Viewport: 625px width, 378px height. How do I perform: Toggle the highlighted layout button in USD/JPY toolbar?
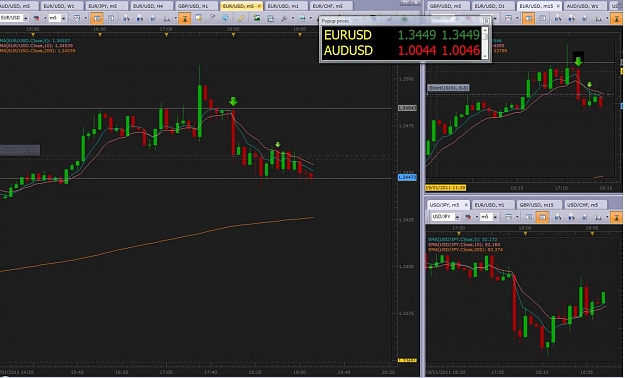click(542, 217)
